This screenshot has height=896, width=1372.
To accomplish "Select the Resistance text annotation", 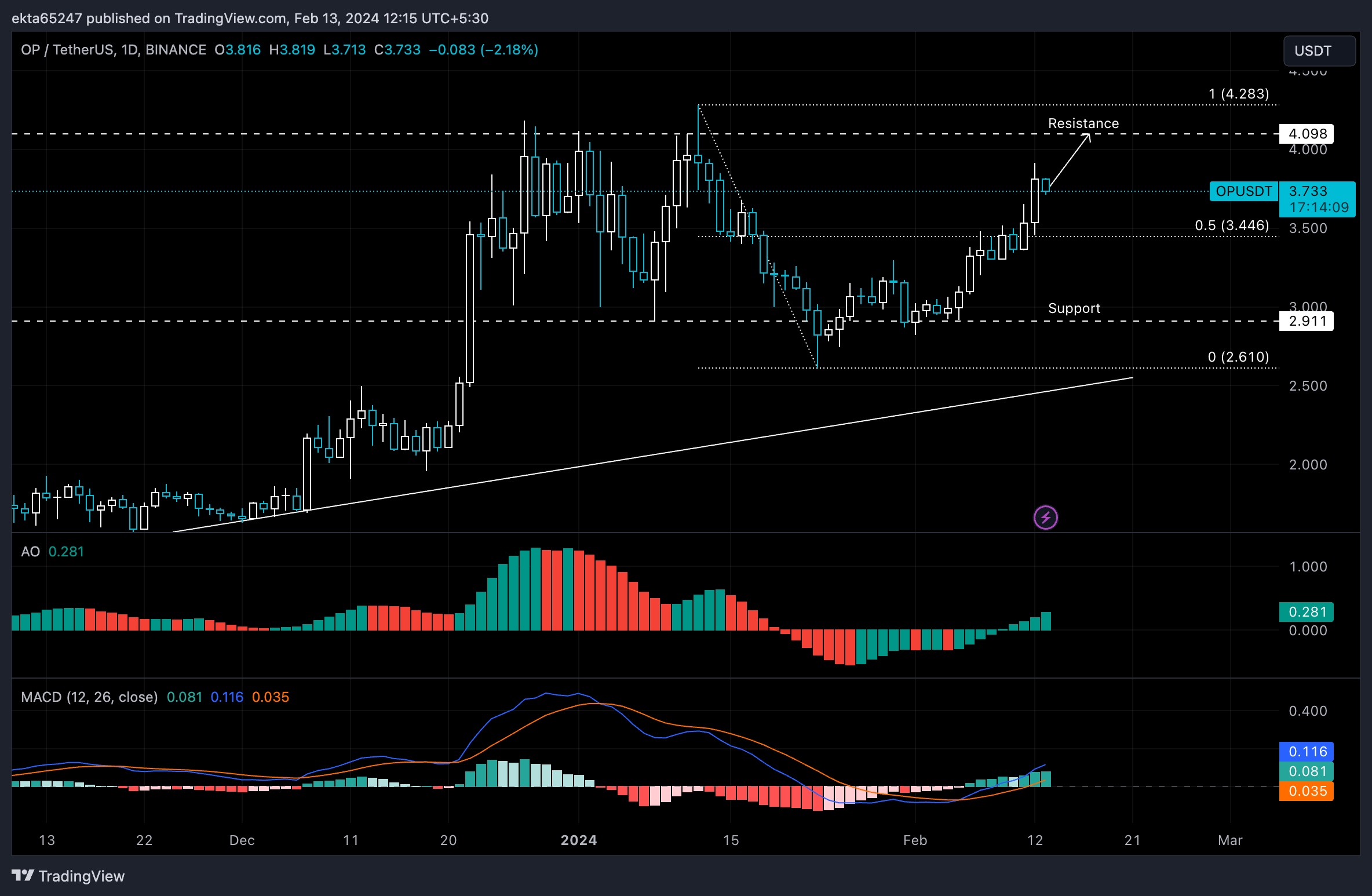I will pyautogui.click(x=1083, y=123).
